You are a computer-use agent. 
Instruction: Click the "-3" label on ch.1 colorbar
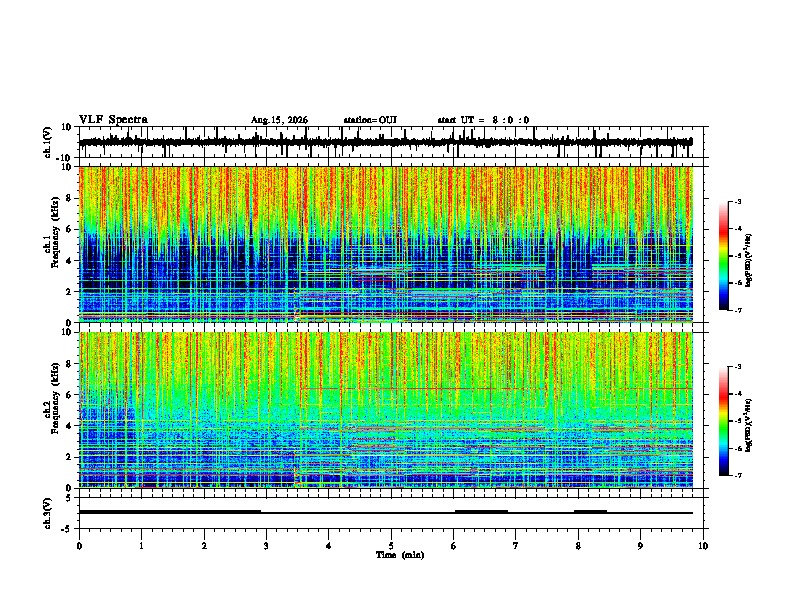(737, 201)
